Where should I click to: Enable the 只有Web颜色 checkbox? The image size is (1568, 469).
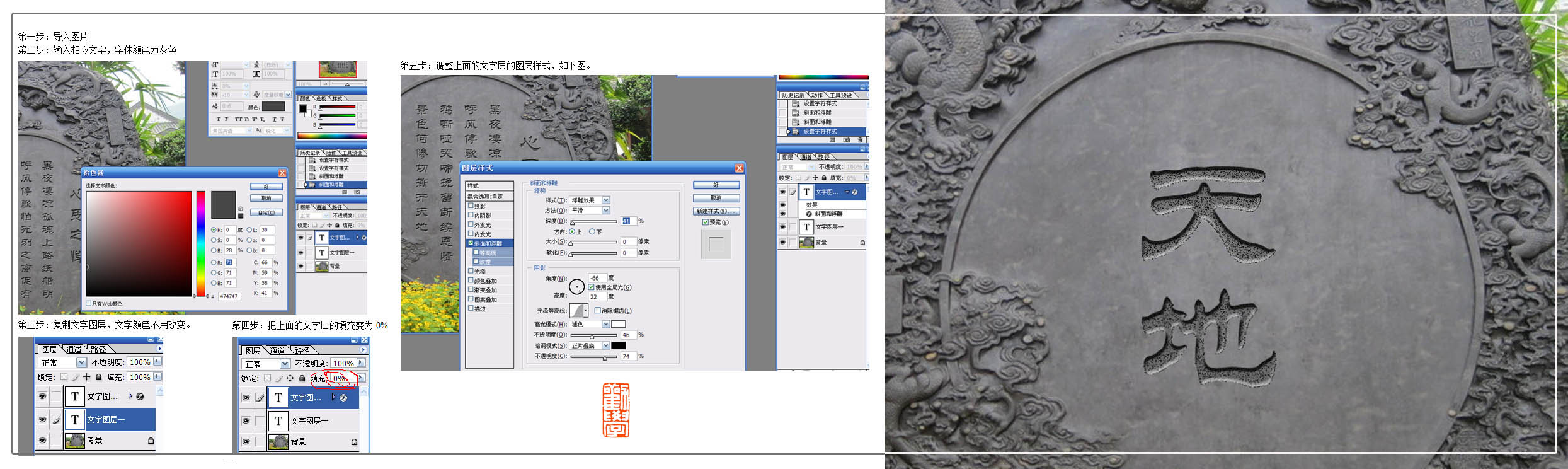pyautogui.click(x=89, y=303)
